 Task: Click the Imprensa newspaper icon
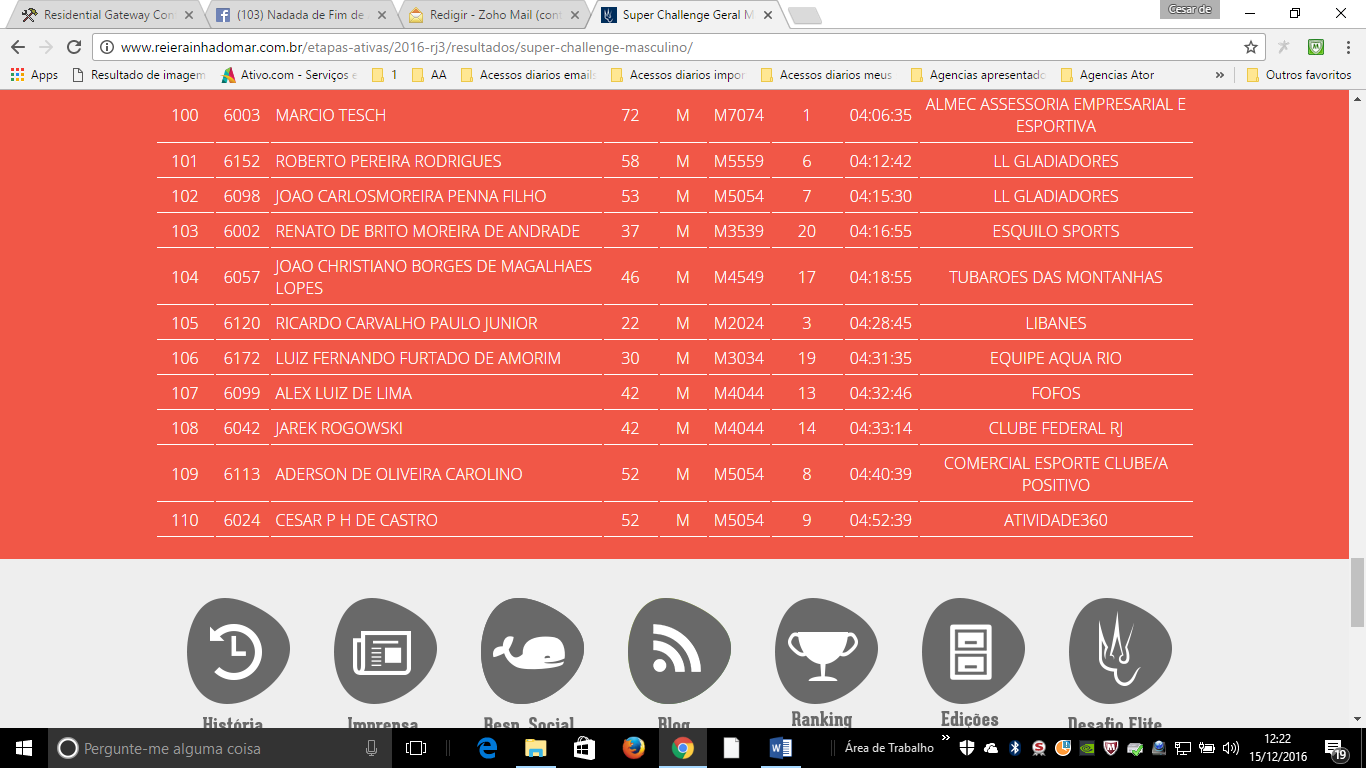[385, 651]
